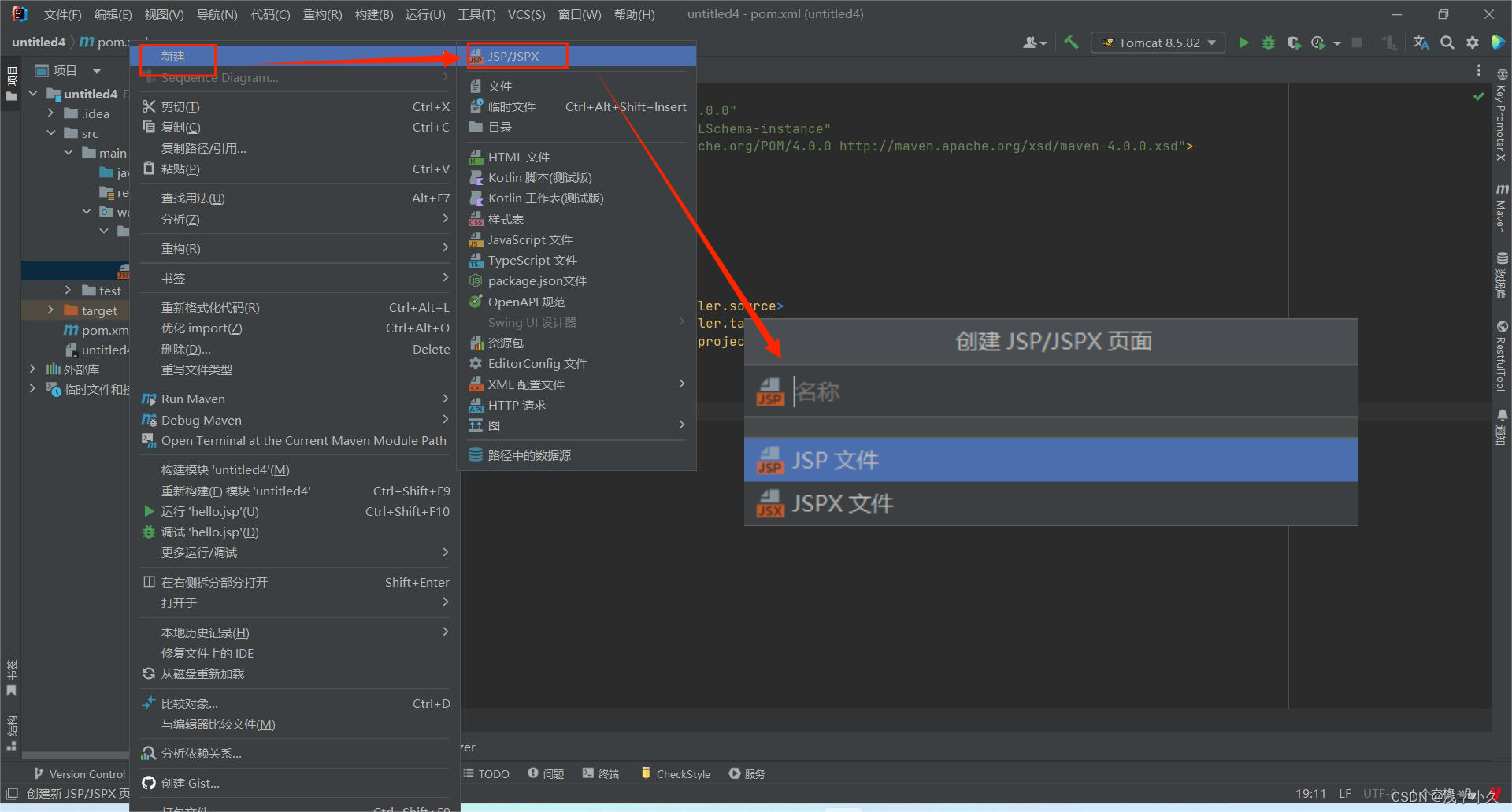Click the editor tab options kebab icon
The width and height of the screenshot is (1512, 812).
tap(1478, 70)
